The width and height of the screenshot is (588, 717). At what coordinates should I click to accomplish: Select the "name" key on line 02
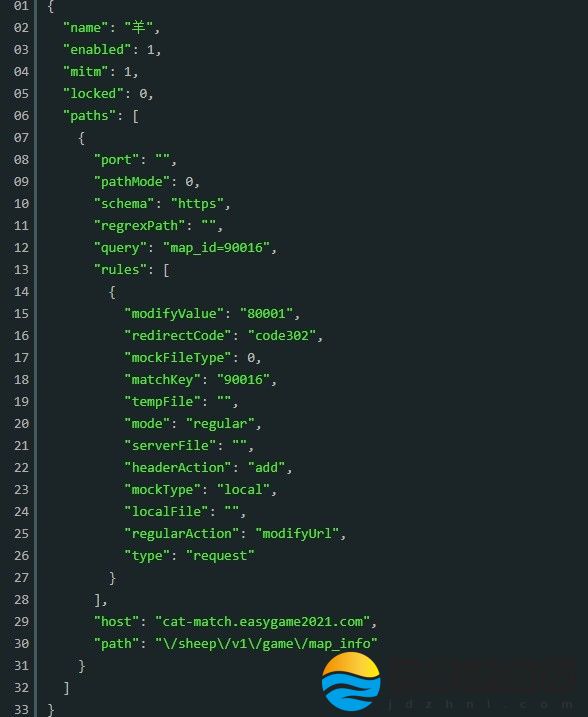(x=85, y=28)
